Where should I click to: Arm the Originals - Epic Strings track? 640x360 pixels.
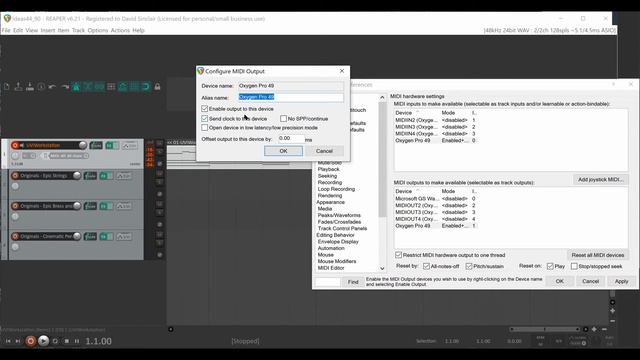point(15,176)
